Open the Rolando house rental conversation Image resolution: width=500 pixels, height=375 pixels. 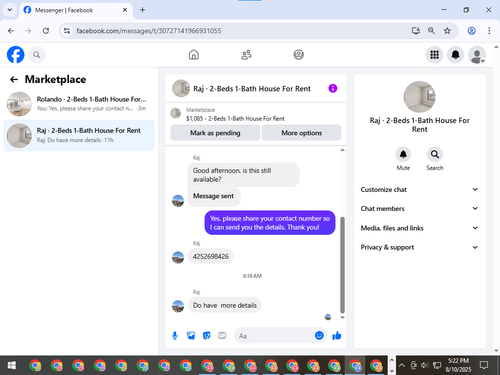click(x=79, y=104)
